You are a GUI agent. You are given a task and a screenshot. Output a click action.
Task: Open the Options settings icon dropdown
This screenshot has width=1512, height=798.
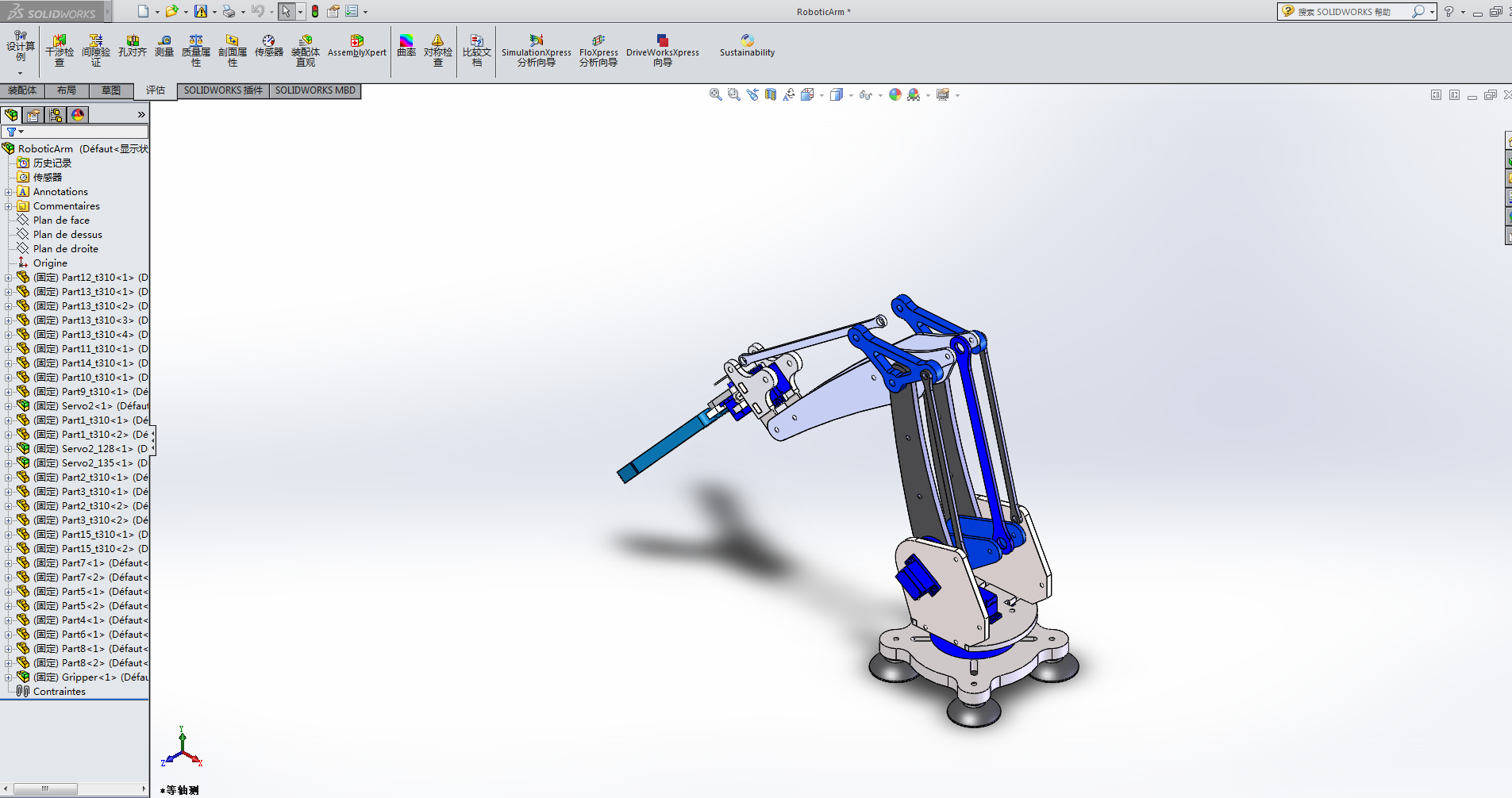pyautogui.click(x=365, y=12)
